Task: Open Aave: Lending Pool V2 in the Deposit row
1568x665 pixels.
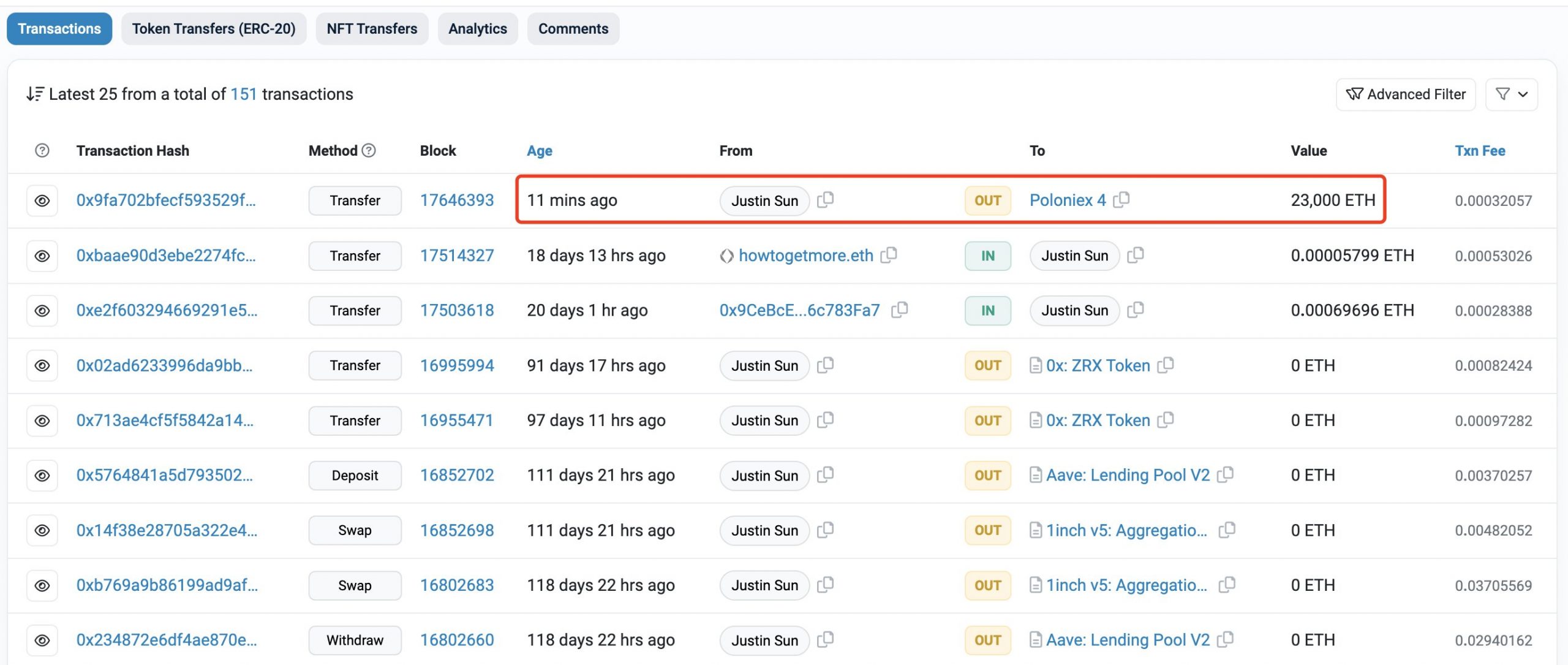Action: [1128, 476]
